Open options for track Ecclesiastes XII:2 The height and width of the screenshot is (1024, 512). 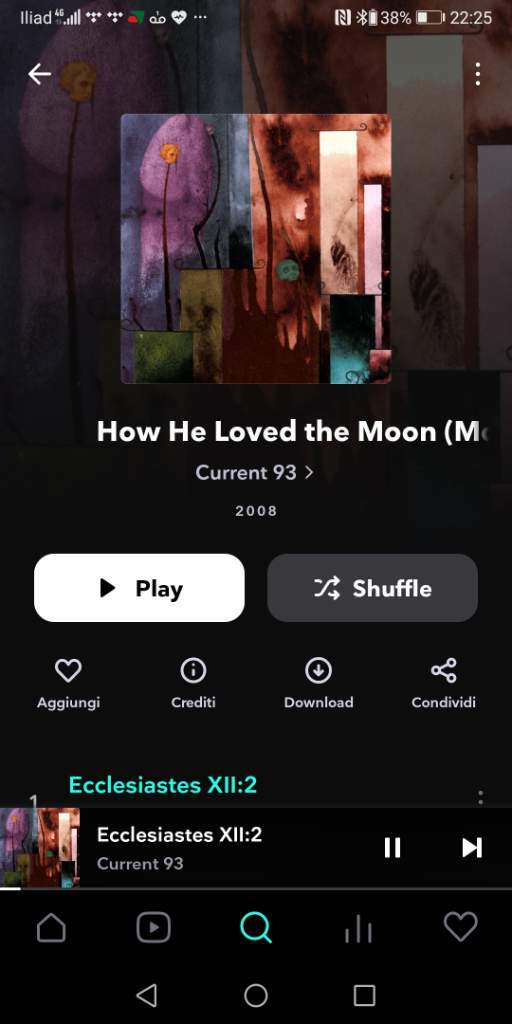point(481,797)
